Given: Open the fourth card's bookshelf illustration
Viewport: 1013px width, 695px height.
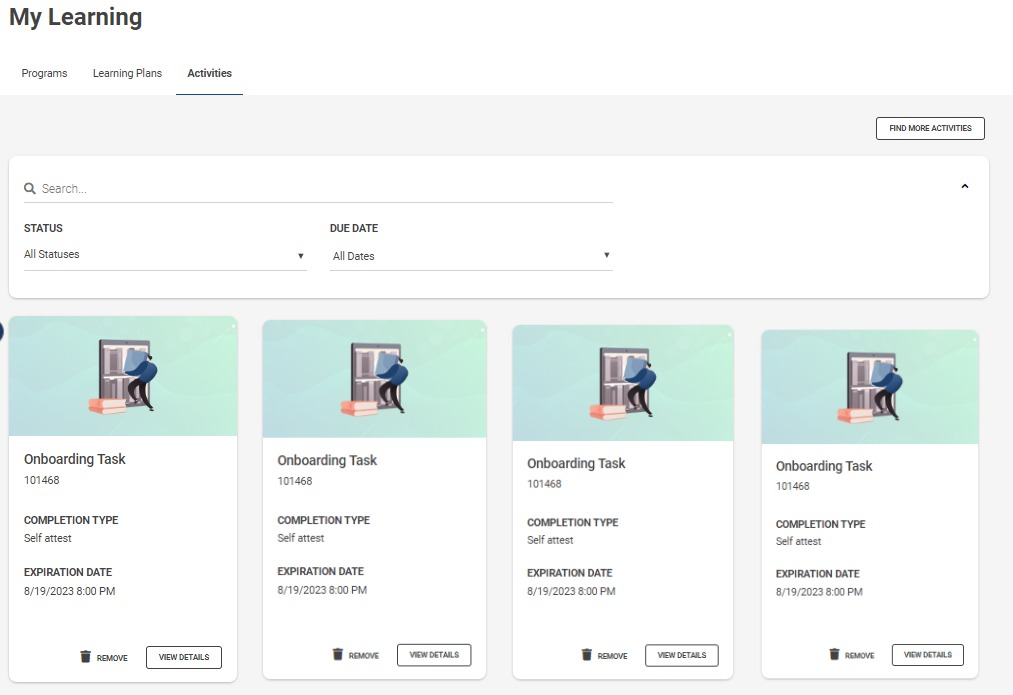Looking at the screenshot, I should (870, 387).
